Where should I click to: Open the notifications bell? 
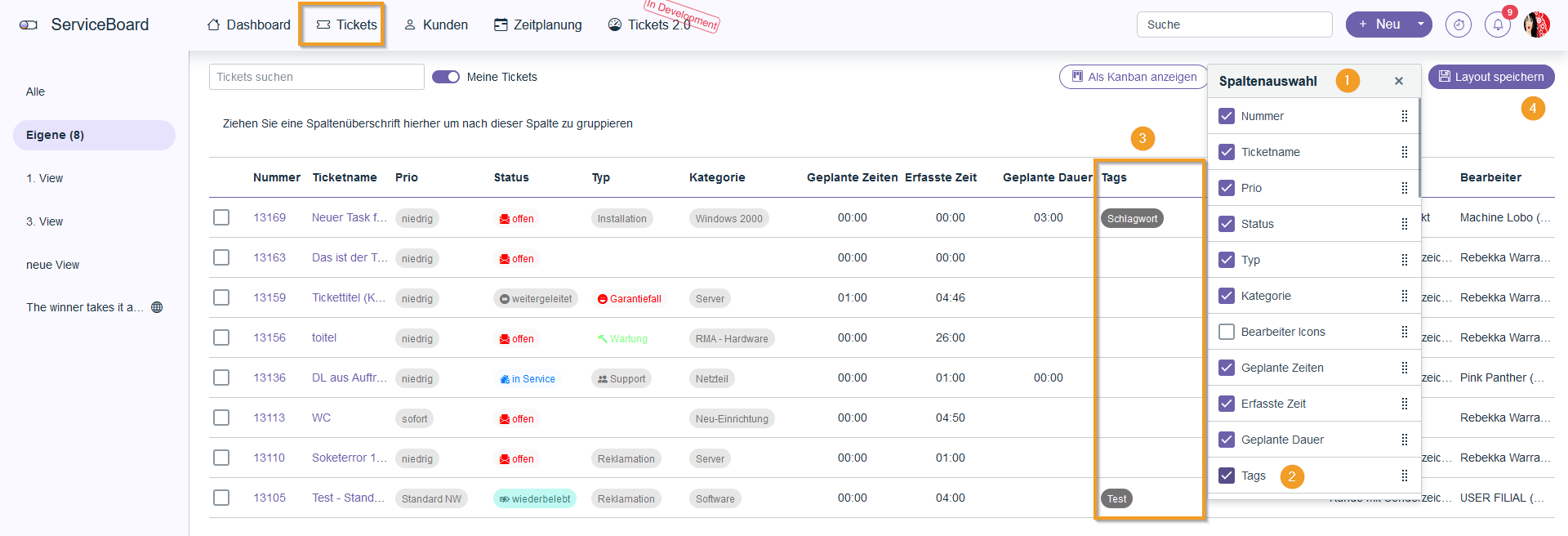point(1497,25)
